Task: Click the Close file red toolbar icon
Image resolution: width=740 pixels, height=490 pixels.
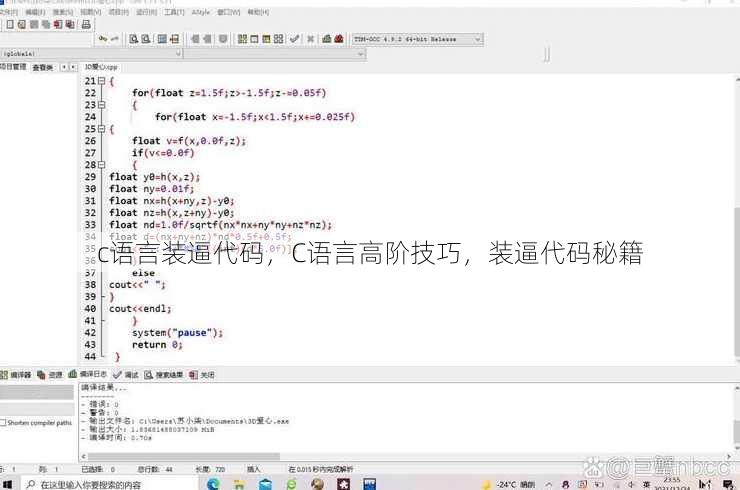Action: tap(58, 25)
